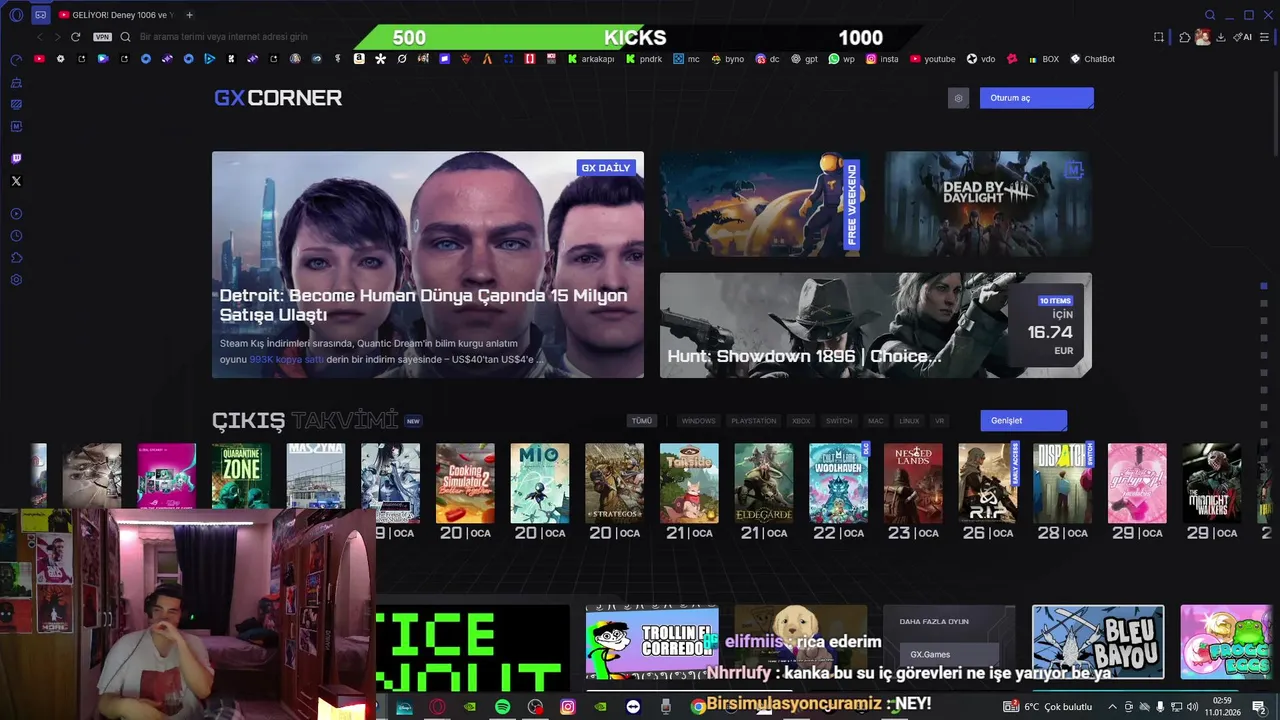
Task: Select the LINUX platform filter
Action: pos(909,421)
